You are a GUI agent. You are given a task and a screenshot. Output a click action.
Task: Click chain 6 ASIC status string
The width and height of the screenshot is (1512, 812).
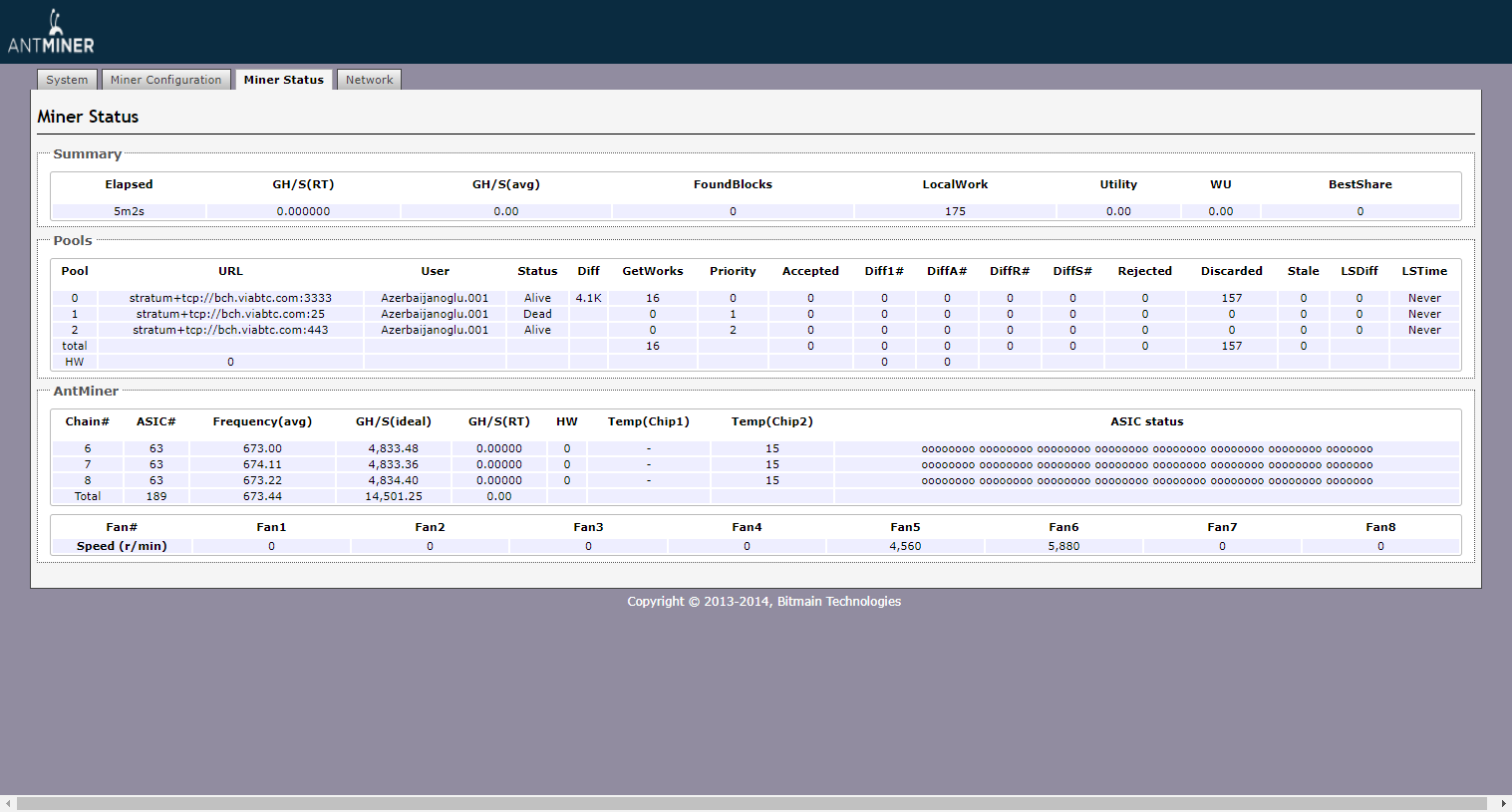(1146, 449)
